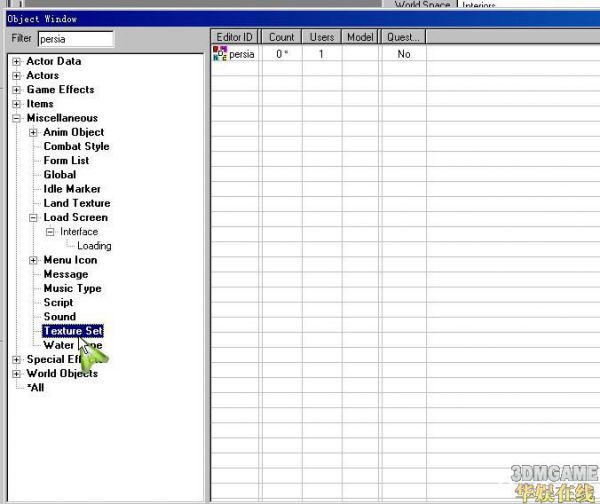600x504 pixels.
Task: Collapse the Miscellaneous category
Action: 16,118
